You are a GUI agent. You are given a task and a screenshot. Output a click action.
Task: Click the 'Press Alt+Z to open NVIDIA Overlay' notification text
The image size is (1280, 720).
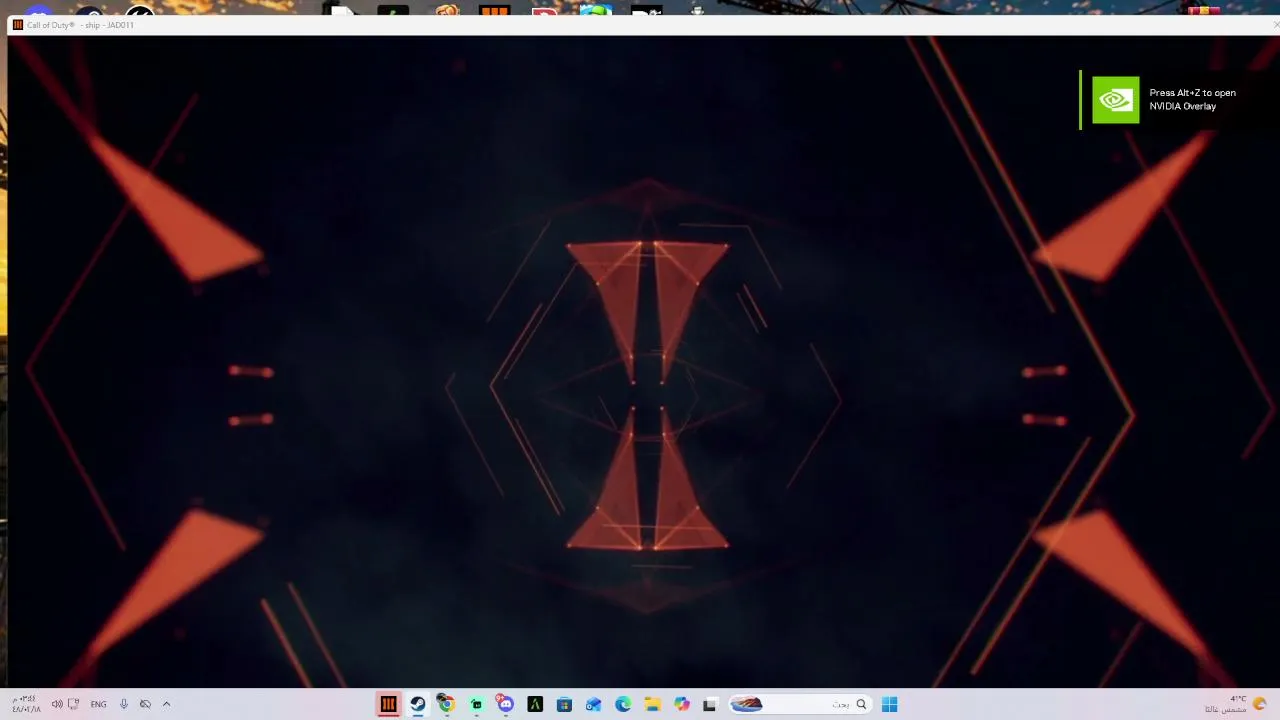[1192, 99]
